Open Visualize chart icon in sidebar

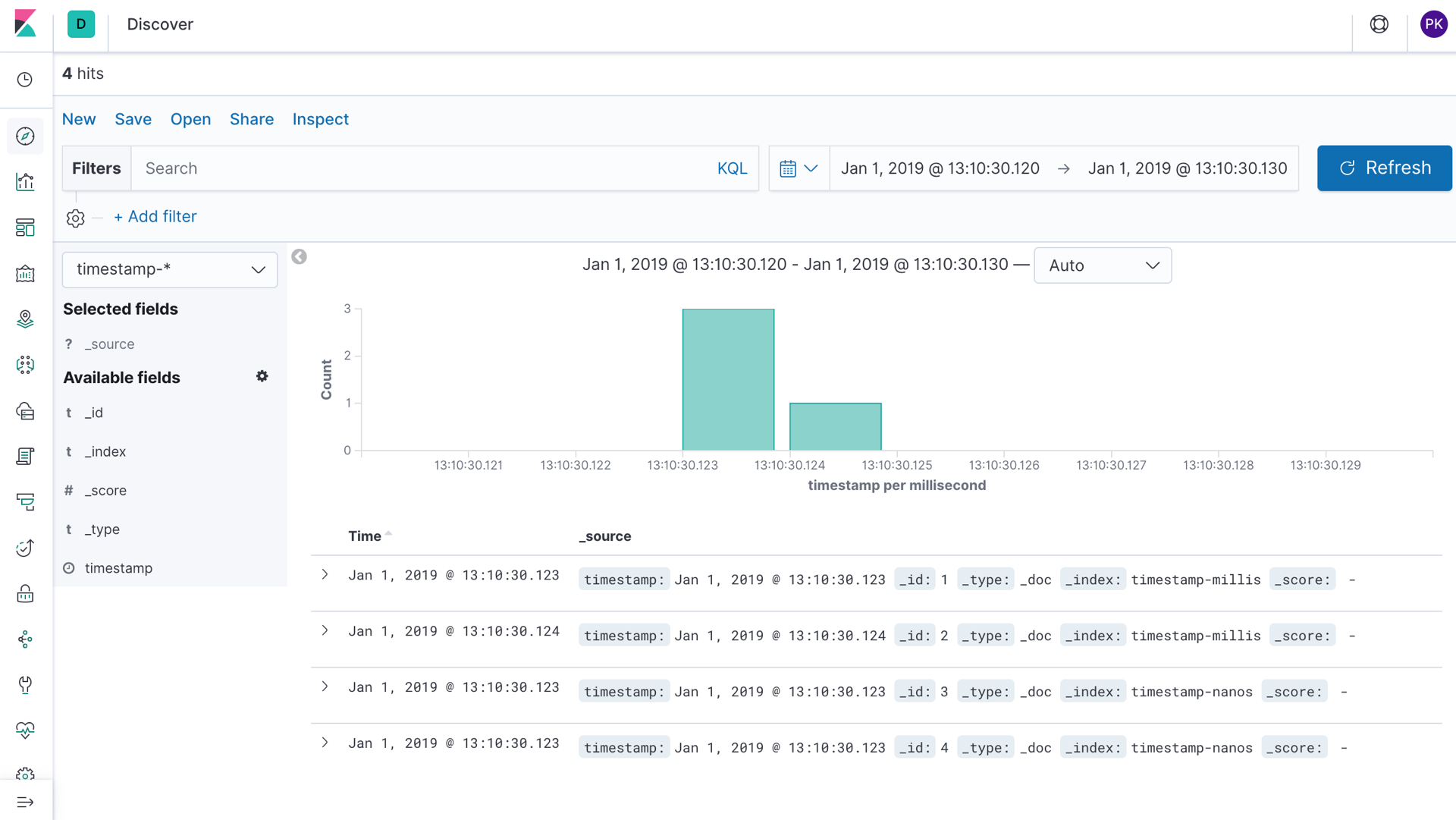coord(25,182)
